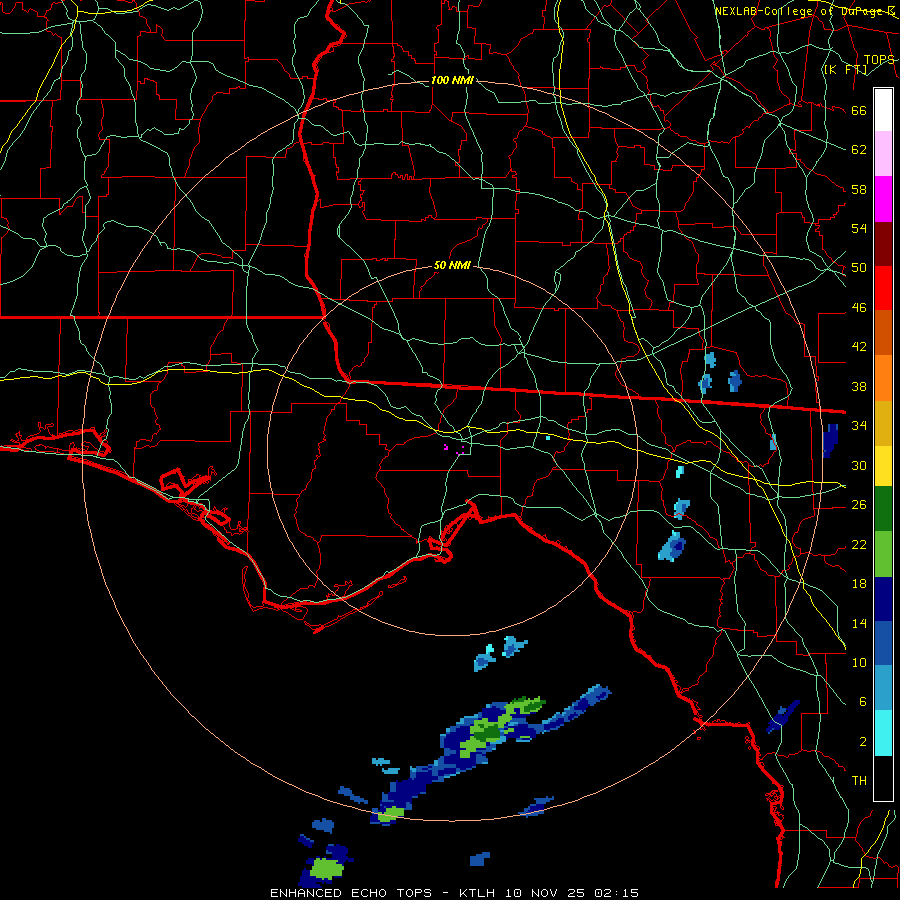Select the magenta legend swatch
Image resolution: width=900 pixels, height=900 pixels.
click(x=883, y=199)
